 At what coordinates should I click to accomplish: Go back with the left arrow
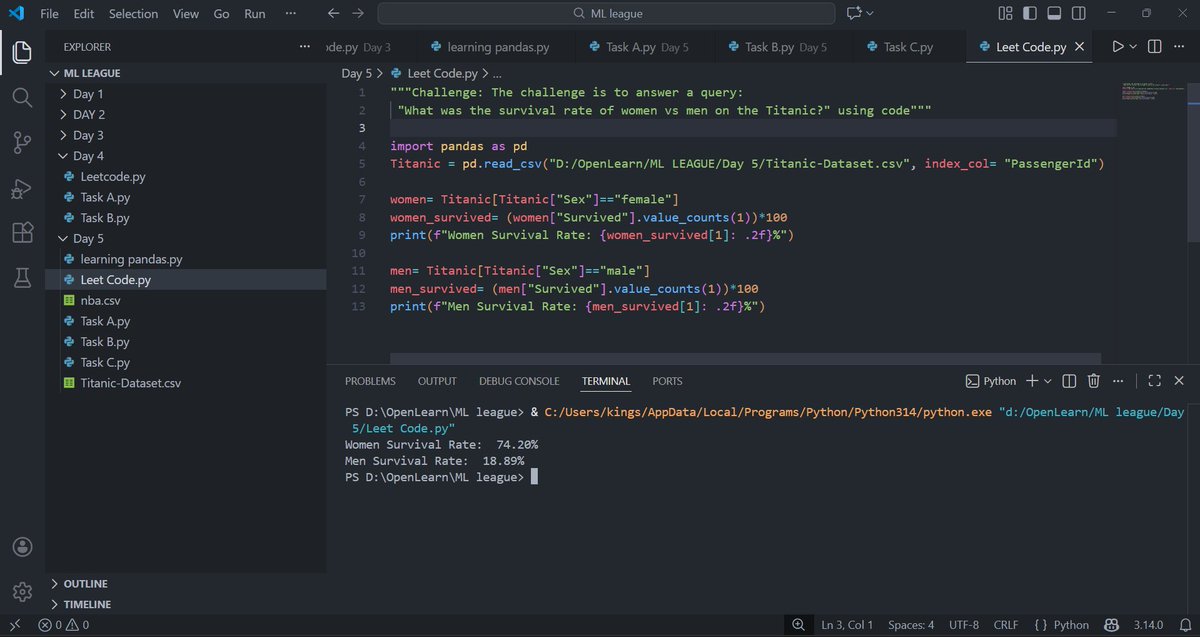point(334,14)
